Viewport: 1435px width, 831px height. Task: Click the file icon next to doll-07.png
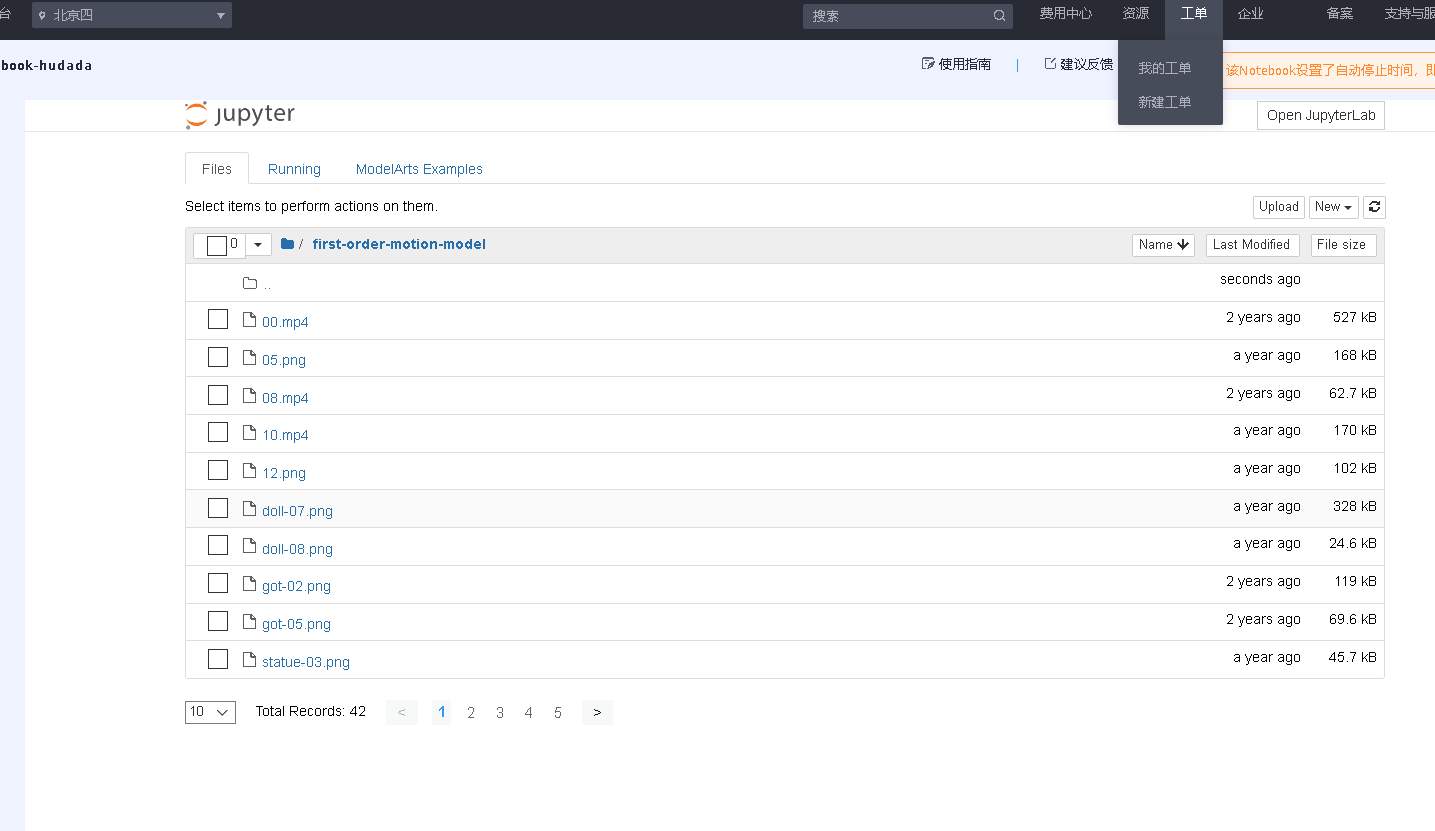point(250,509)
